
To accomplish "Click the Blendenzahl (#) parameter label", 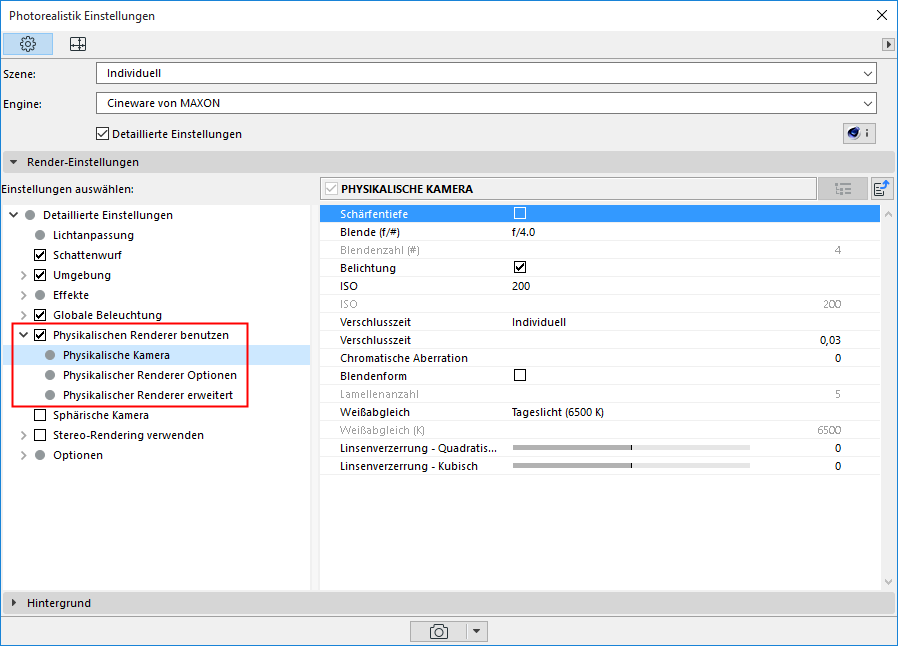I will click(x=380, y=250).
